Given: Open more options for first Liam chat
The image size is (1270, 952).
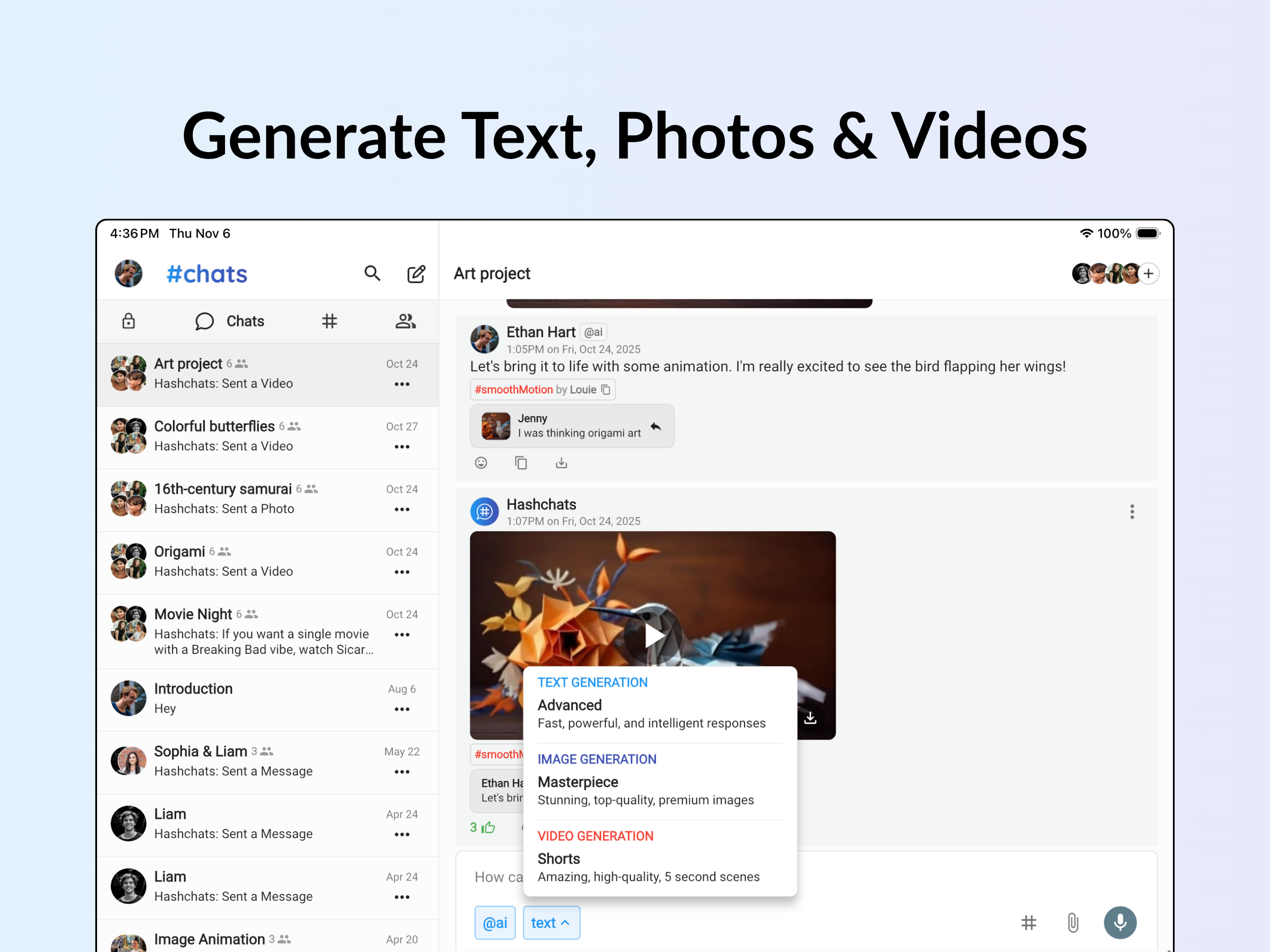Looking at the screenshot, I should (402, 834).
